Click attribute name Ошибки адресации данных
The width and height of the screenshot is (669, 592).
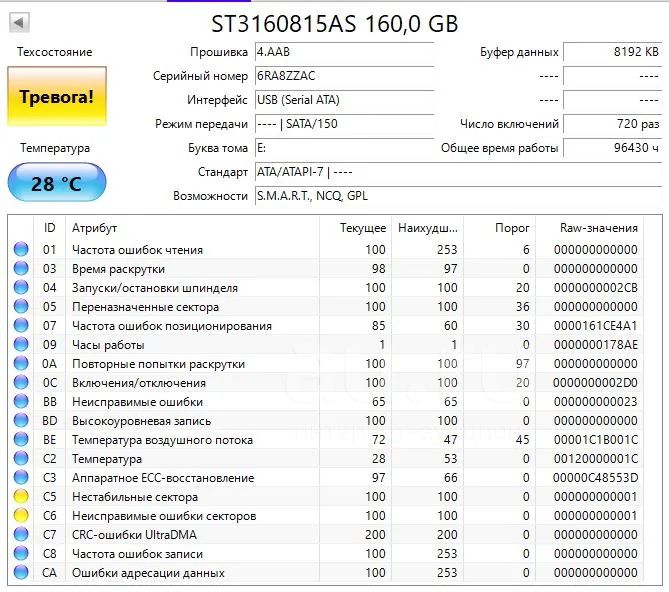pyautogui.click(x=148, y=573)
